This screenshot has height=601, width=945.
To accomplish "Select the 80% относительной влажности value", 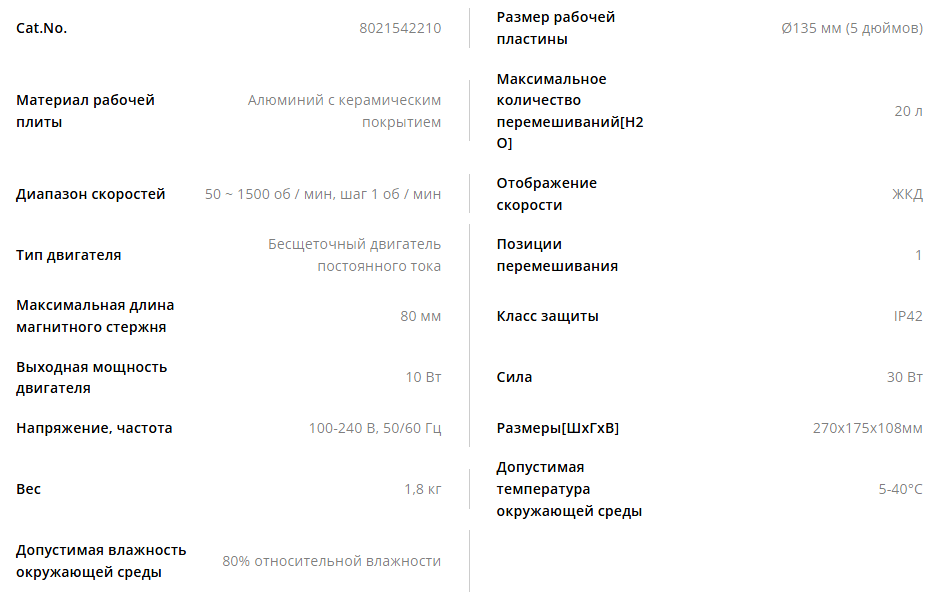I will click(331, 561).
